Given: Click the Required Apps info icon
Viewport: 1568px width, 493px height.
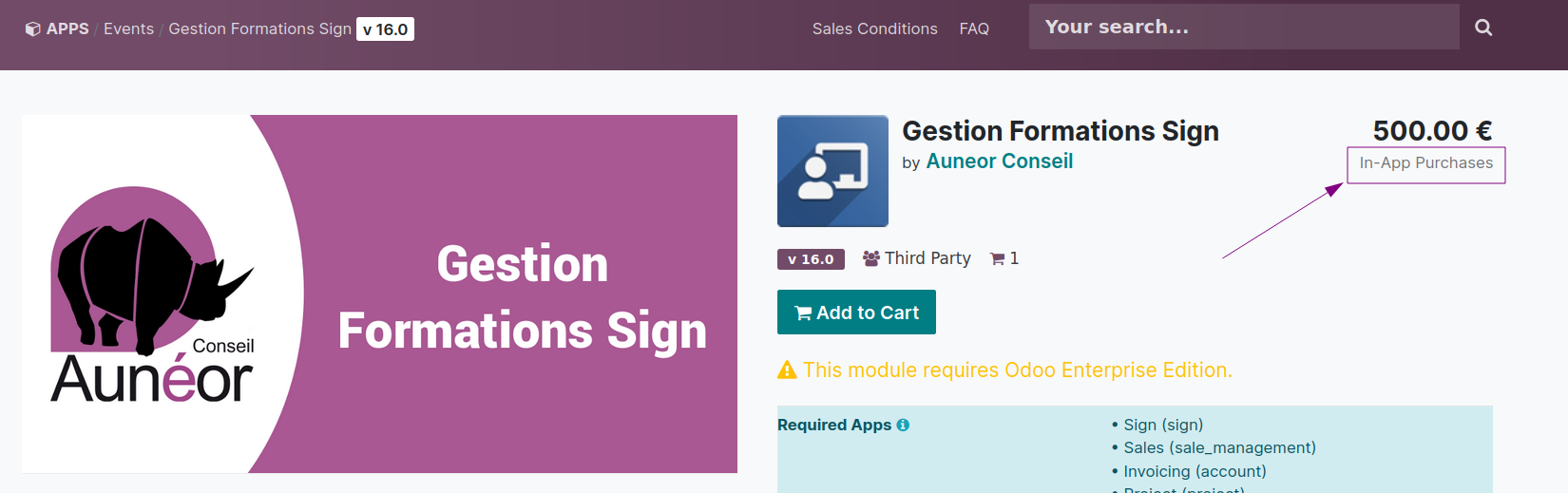Looking at the screenshot, I should [903, 425].
